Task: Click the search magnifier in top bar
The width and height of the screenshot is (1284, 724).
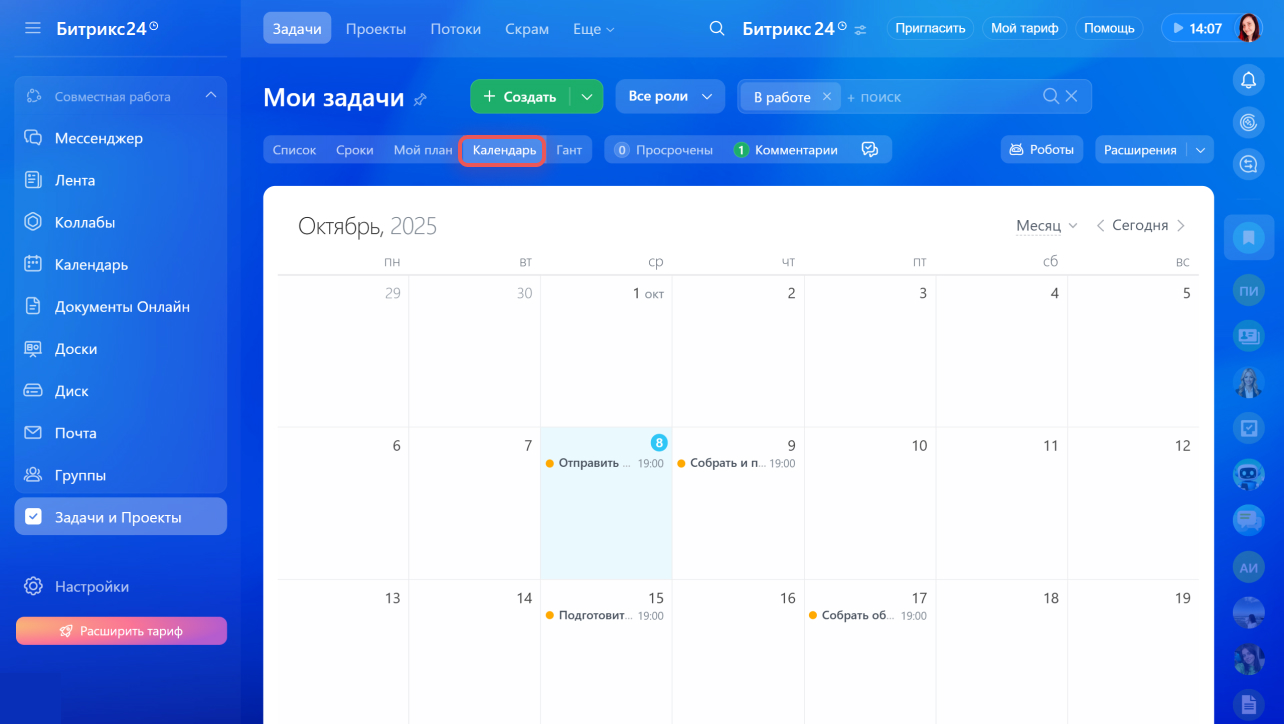Action: 716,28
